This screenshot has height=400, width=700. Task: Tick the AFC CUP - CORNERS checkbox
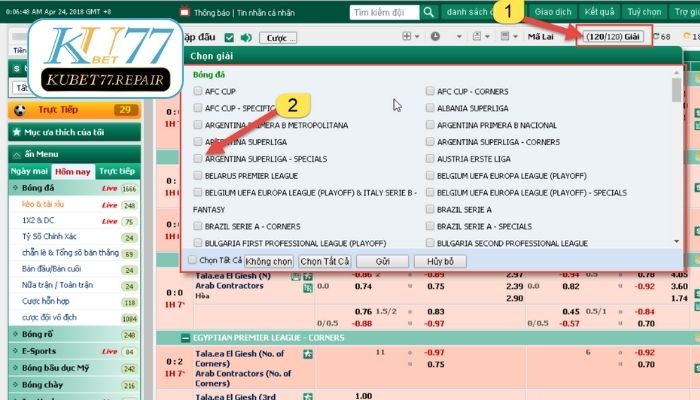(430, 91)
